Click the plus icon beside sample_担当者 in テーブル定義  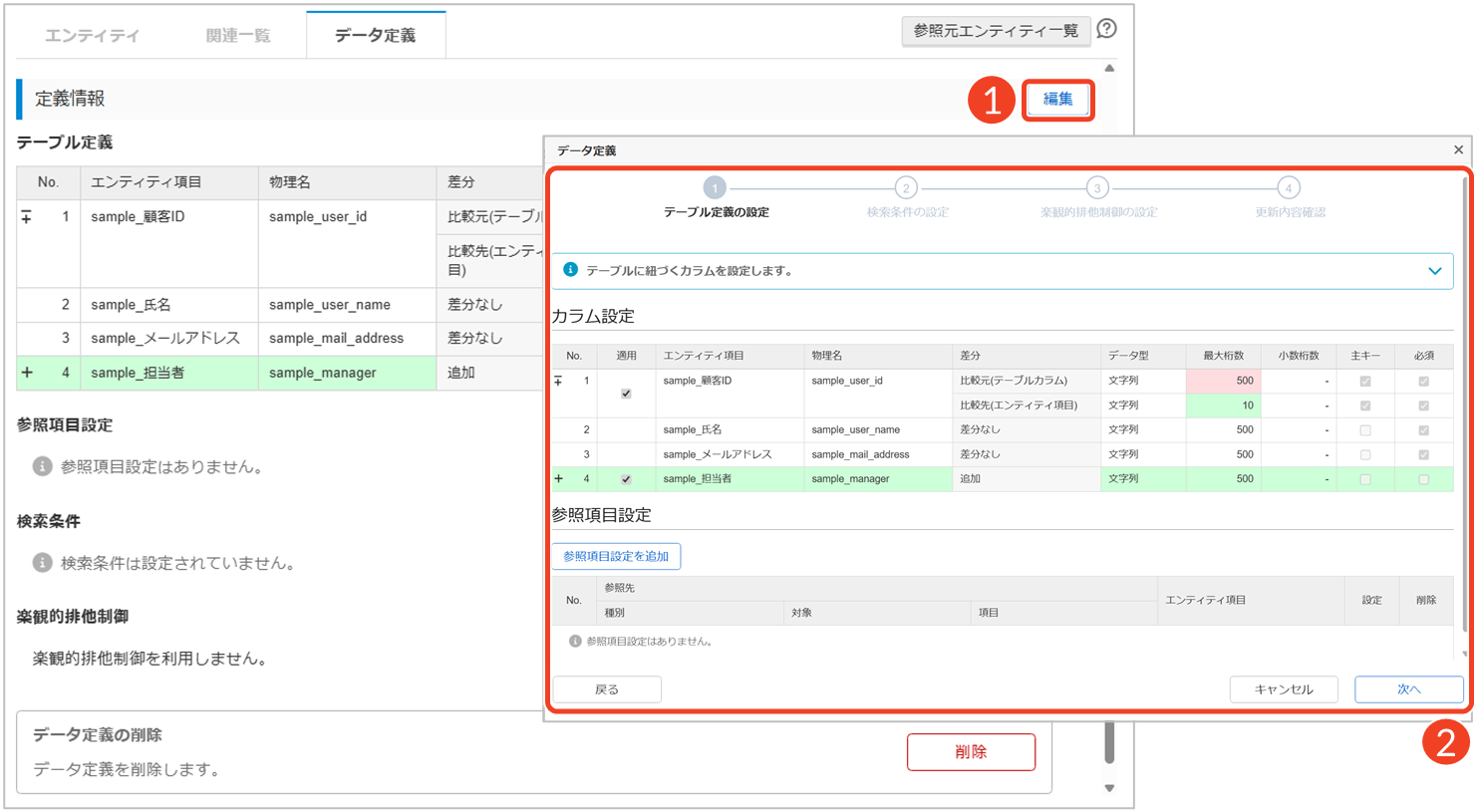coord(27,373)
